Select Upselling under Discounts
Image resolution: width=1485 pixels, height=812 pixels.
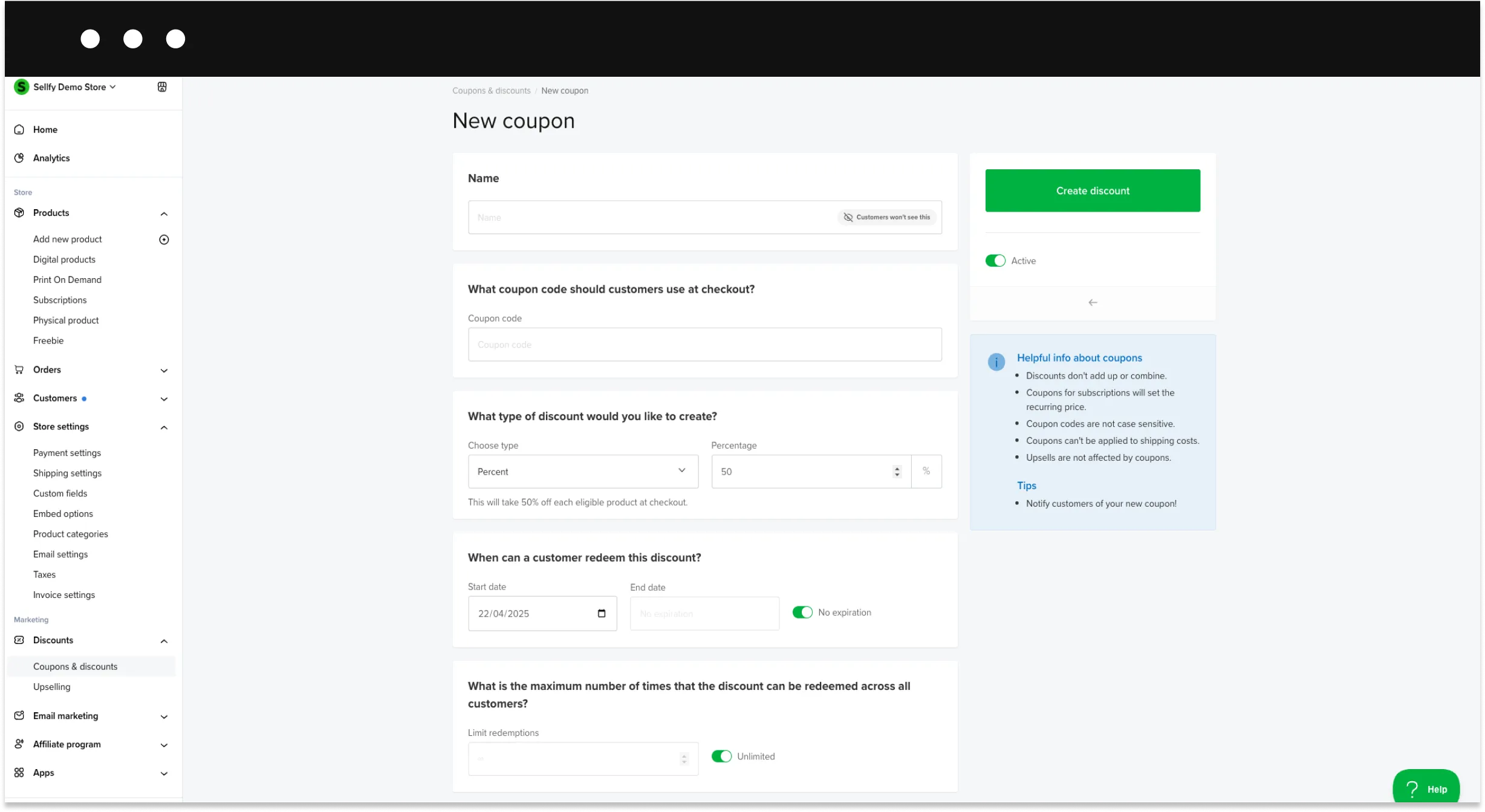52,687
